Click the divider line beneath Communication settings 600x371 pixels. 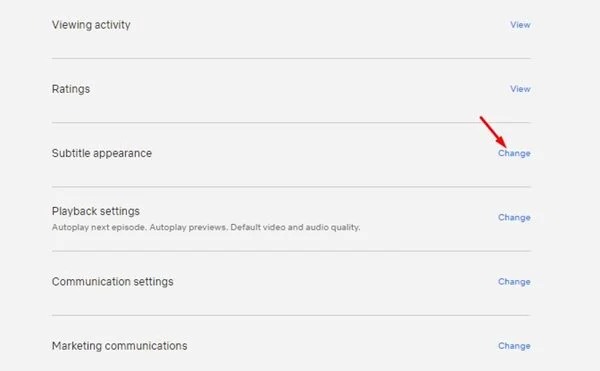point(291,316)
